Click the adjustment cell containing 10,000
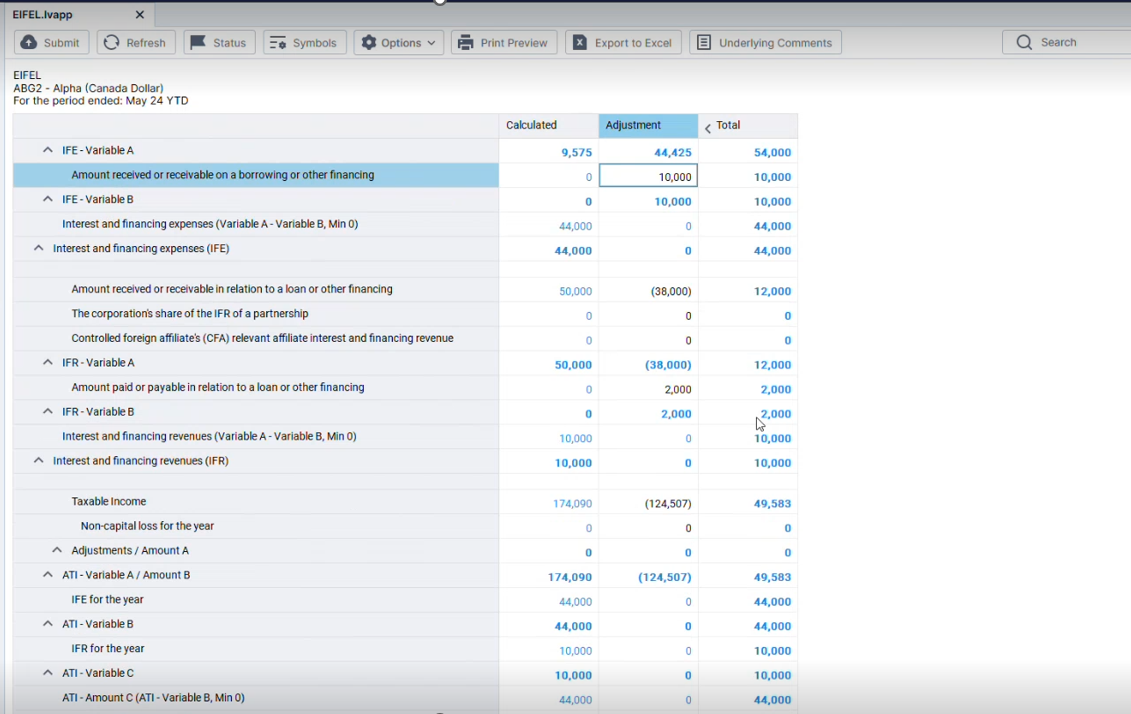Screen dimensions: 1131x714 pyautogui.click(x=649, y=177)
